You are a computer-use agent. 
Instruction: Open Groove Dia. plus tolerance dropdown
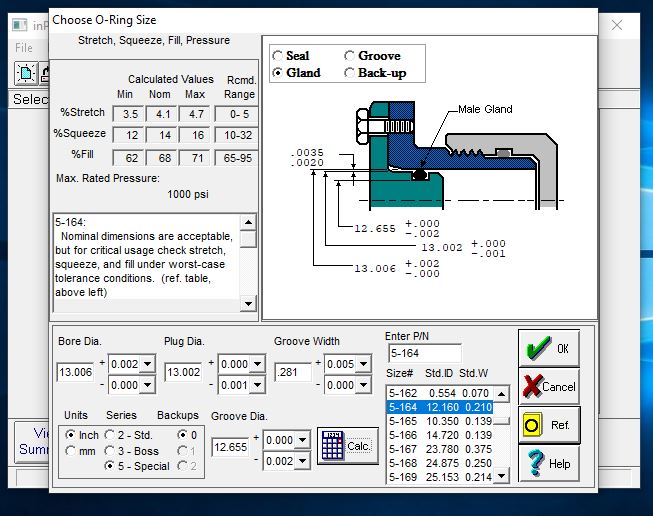point(303,440)
